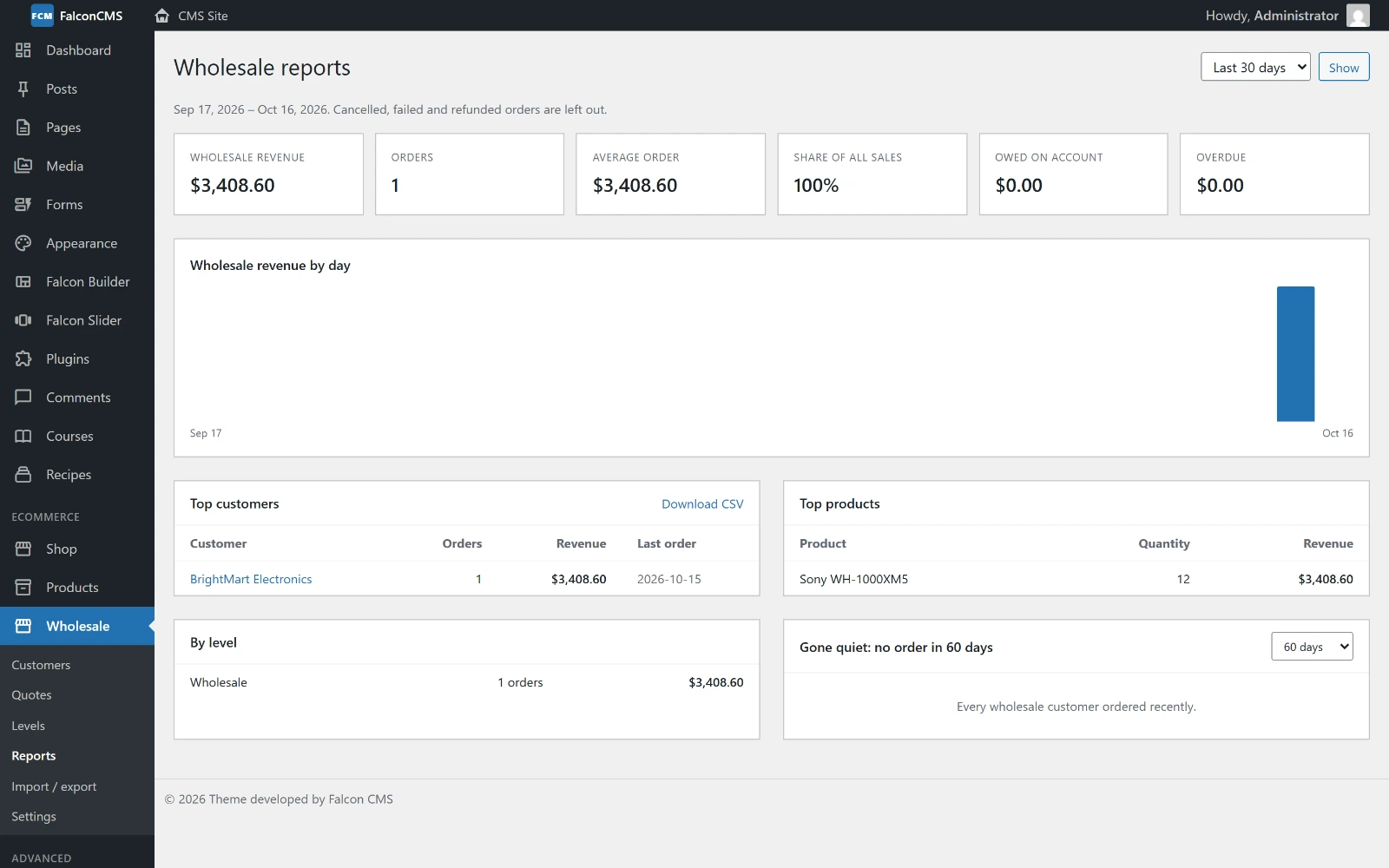Click the Shop storefront icon
The width and height of the screenshot is (1389, 868).
coord(23,549)
